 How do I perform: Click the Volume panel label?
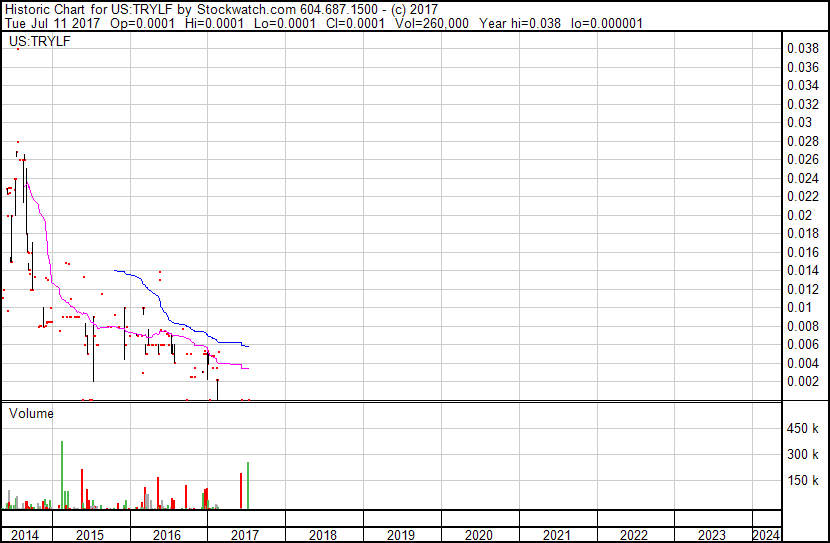(31, 413)
